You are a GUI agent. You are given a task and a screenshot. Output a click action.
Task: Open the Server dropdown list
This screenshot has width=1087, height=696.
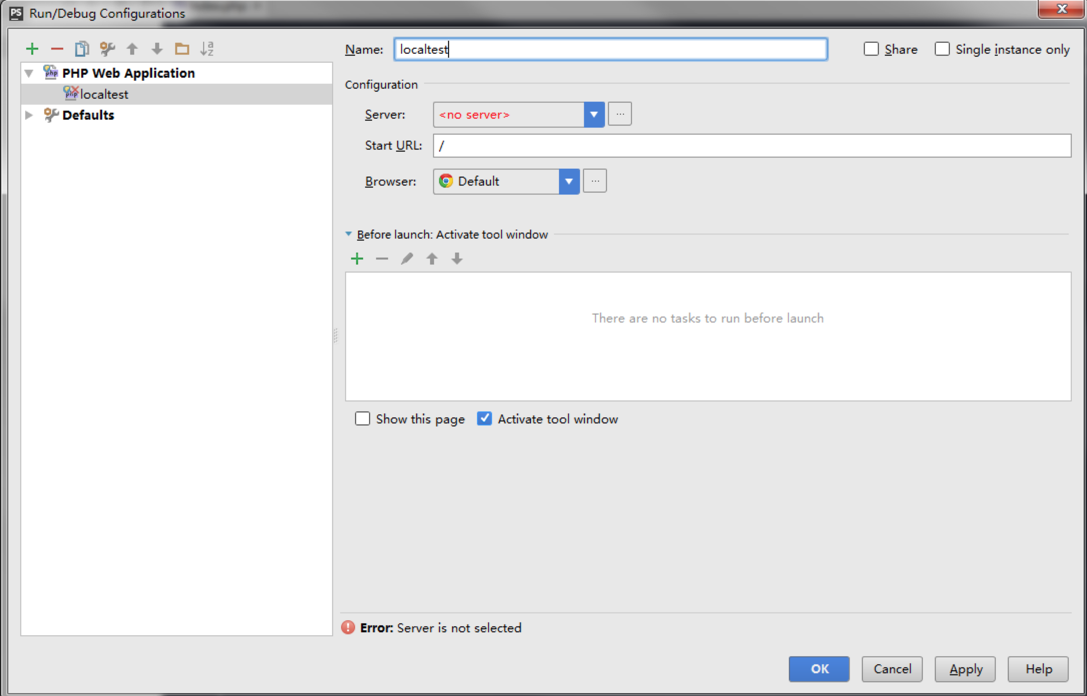[x=594, y=115]
